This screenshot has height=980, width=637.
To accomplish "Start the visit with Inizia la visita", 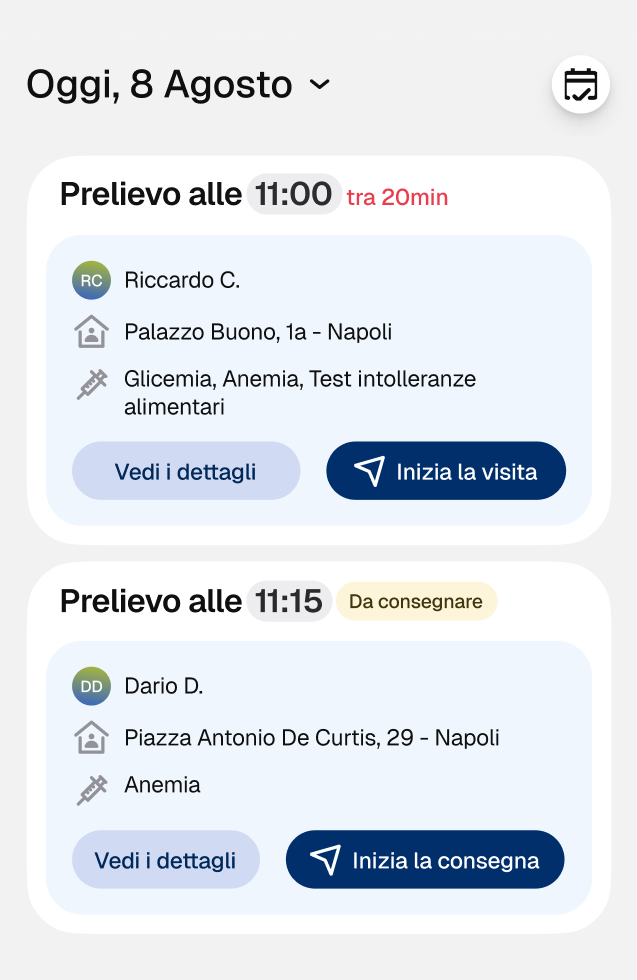I will click(x=446, y=471).
